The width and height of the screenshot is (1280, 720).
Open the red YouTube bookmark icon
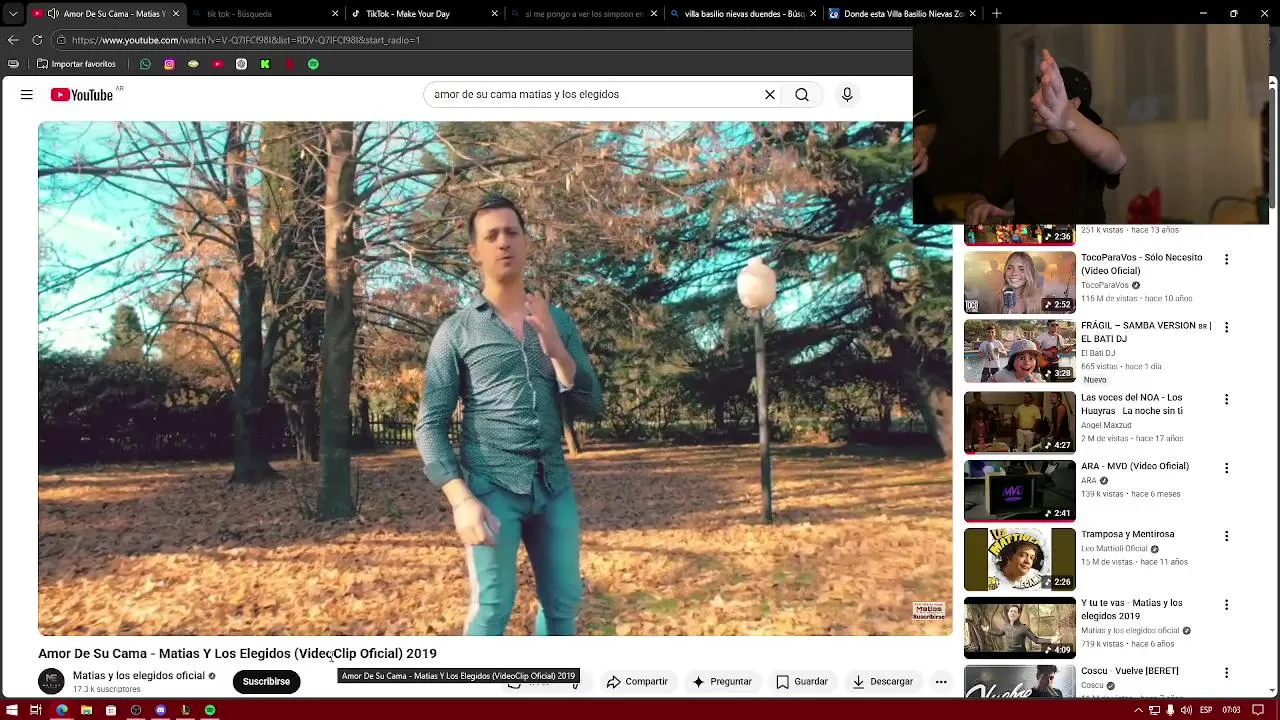tap(217, 64)
